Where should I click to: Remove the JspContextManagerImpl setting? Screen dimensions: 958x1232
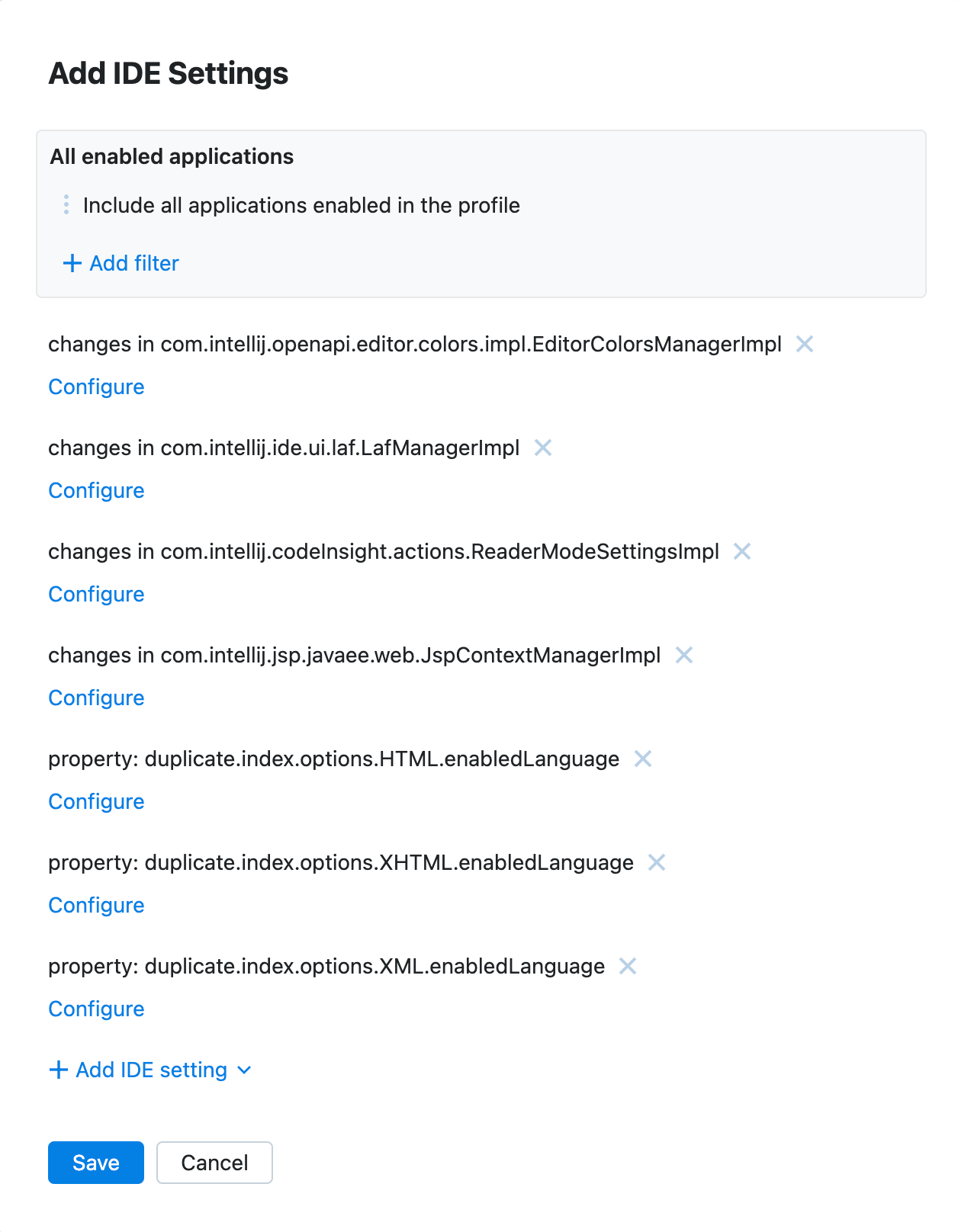[685, 656]
